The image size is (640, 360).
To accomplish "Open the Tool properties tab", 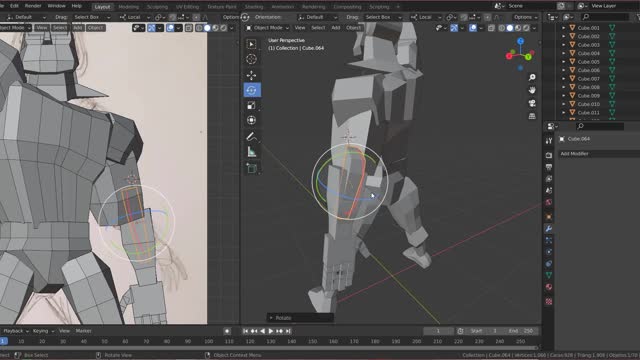I will (x=549, y=140).
